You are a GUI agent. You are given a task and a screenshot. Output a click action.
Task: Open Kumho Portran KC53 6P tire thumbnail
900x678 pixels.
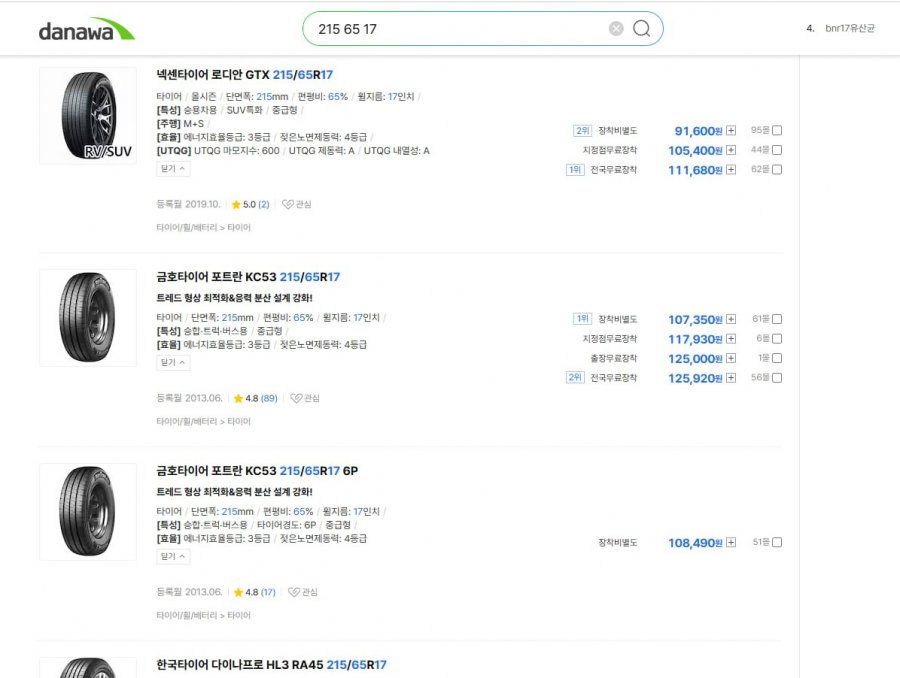[88, 512]
